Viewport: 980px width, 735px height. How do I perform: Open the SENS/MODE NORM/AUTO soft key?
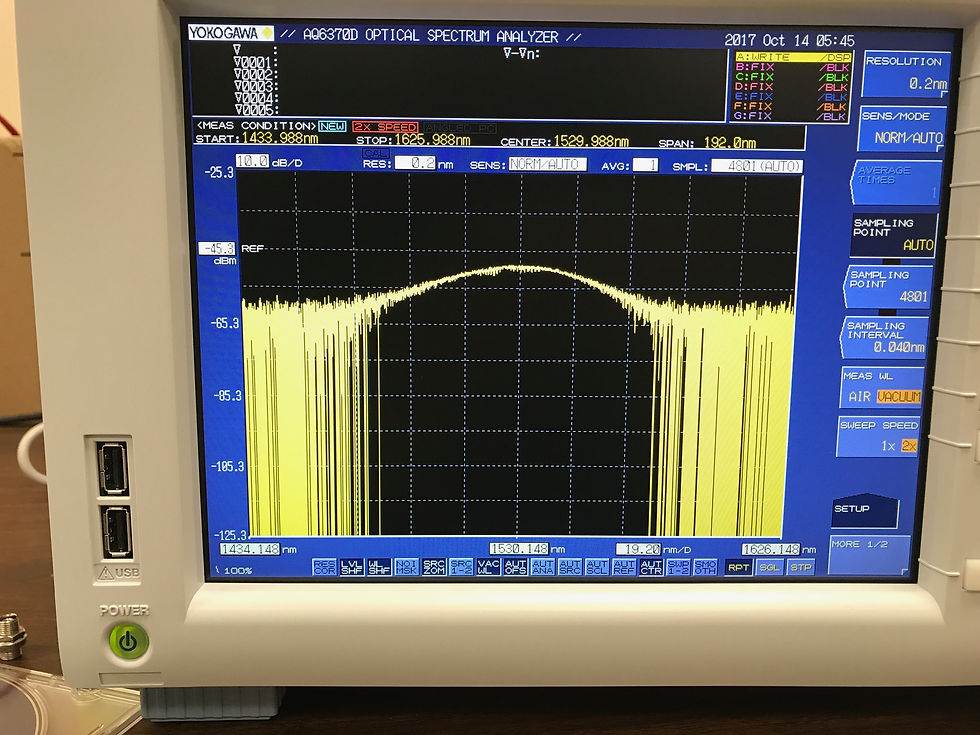pyautogui.click(x=902, y=128)
